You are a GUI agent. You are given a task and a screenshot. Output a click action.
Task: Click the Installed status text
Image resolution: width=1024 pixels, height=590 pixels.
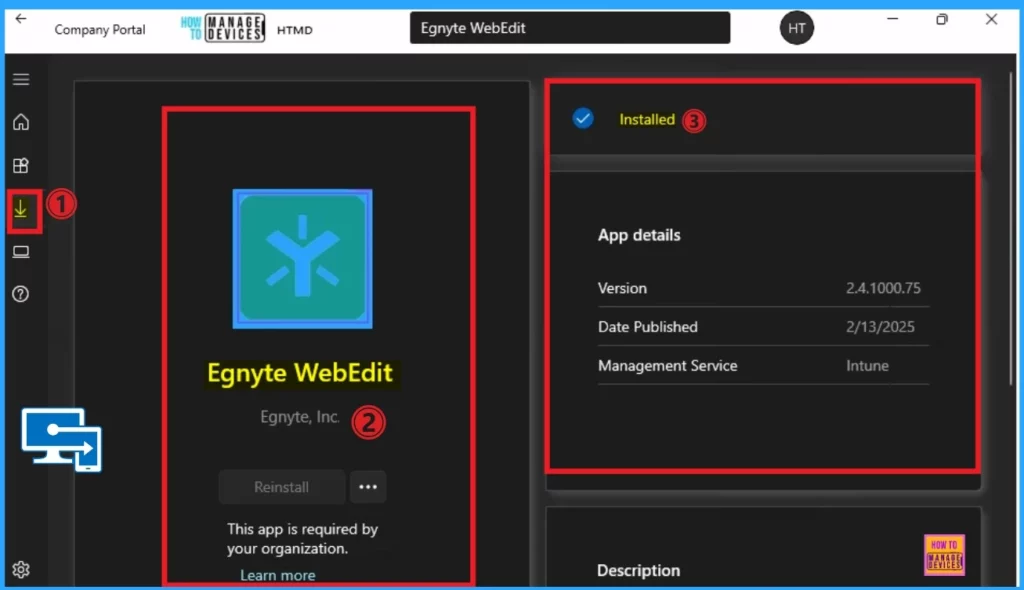click(647, 120)
